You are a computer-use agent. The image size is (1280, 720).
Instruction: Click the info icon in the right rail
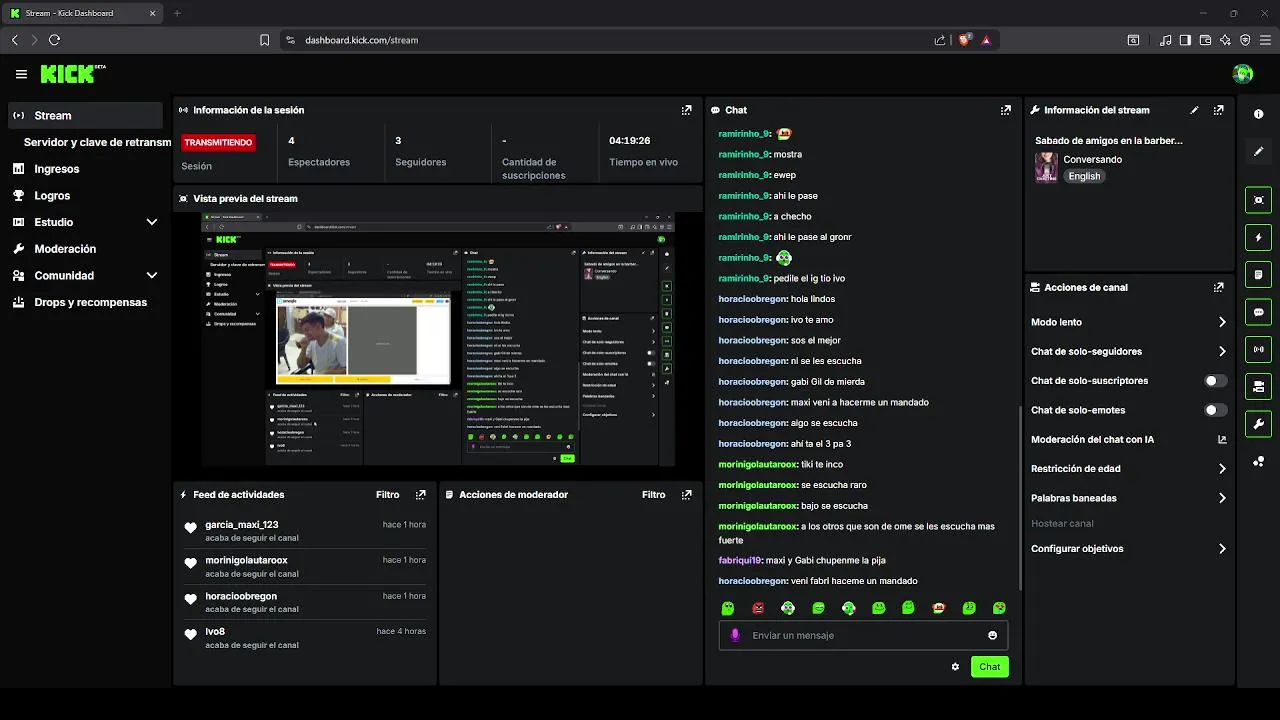click(1258, 114)
